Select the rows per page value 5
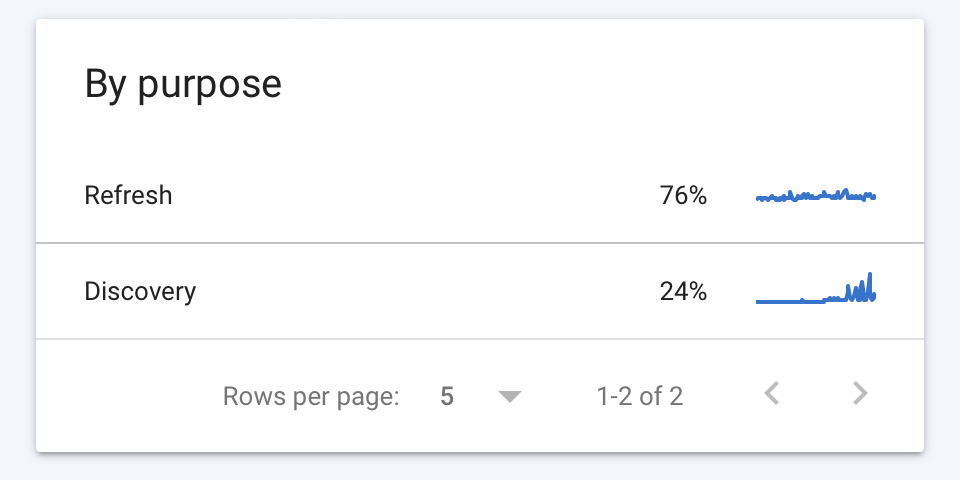The height and width of the screenshot is (480, 960). (x=447, y=396)
